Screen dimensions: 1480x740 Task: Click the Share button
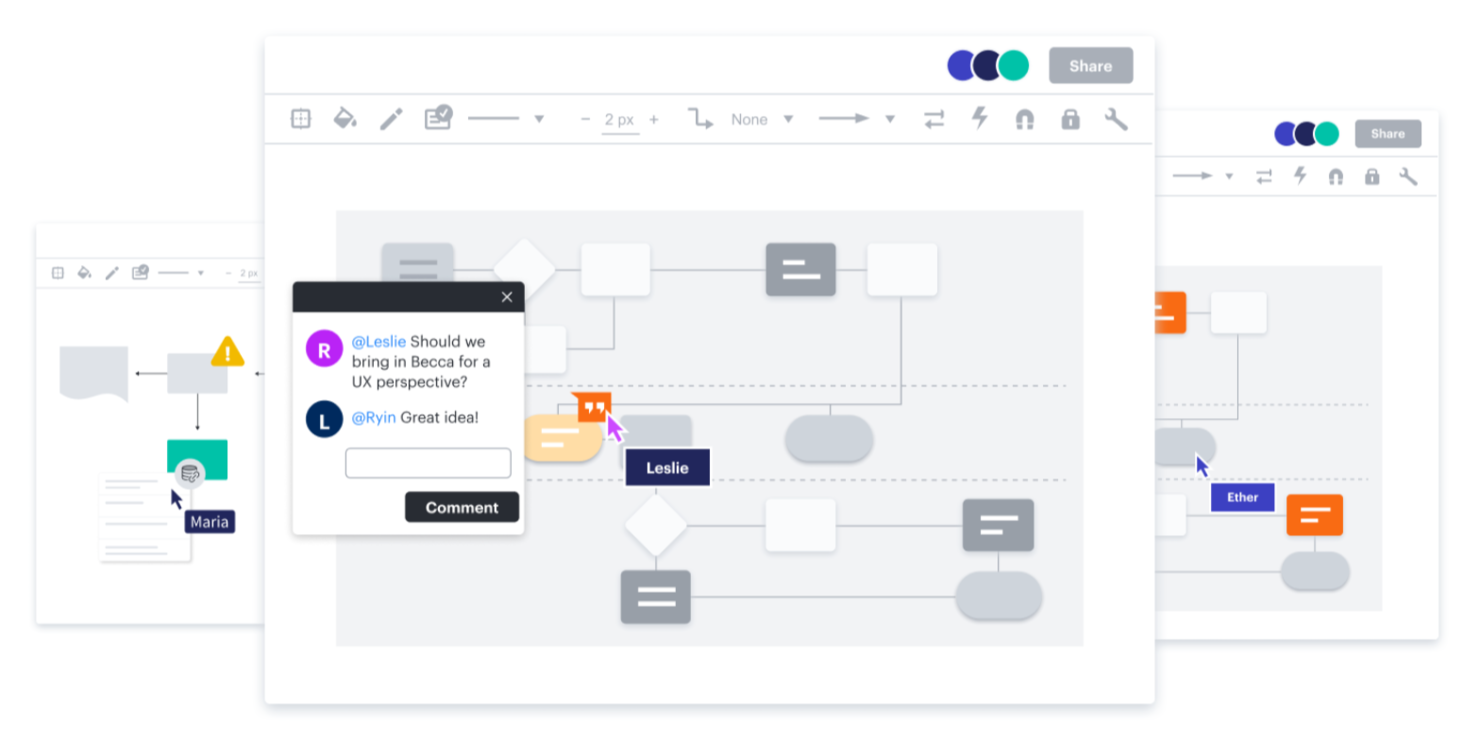pos(1090,66)
